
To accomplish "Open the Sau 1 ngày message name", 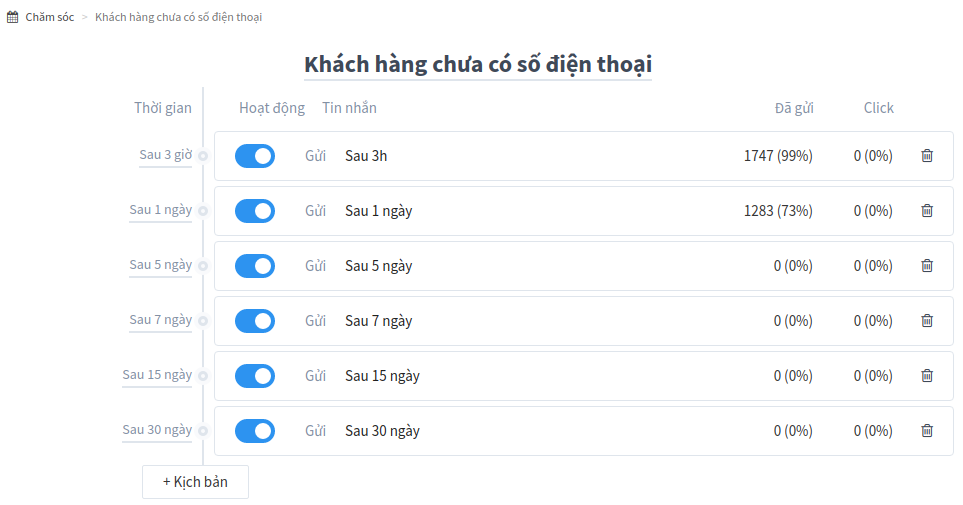I will pos(378,211).
